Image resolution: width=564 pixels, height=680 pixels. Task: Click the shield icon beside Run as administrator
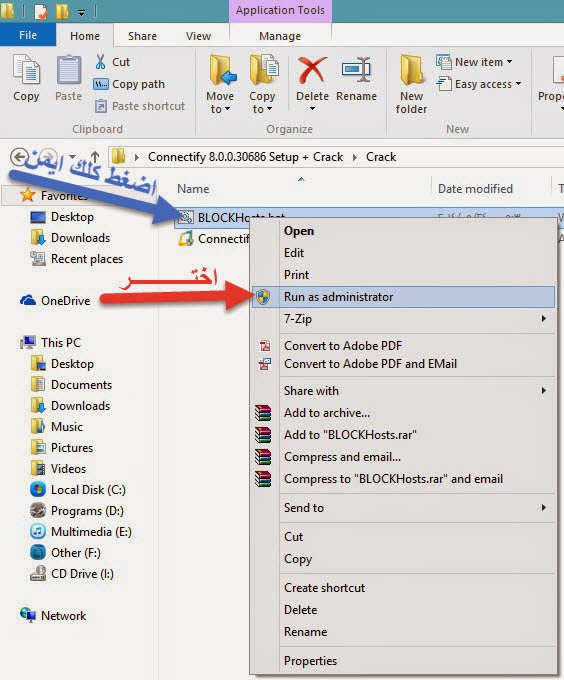click(263, 297)
